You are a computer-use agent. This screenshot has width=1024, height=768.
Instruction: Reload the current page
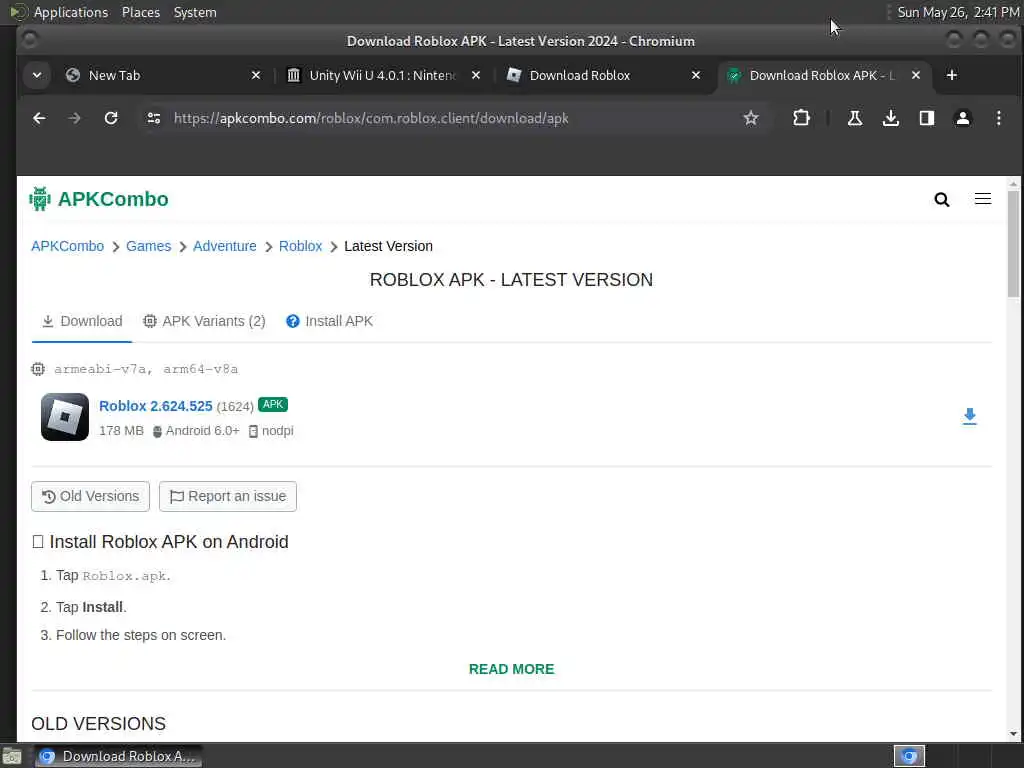[x=111, y=118]
